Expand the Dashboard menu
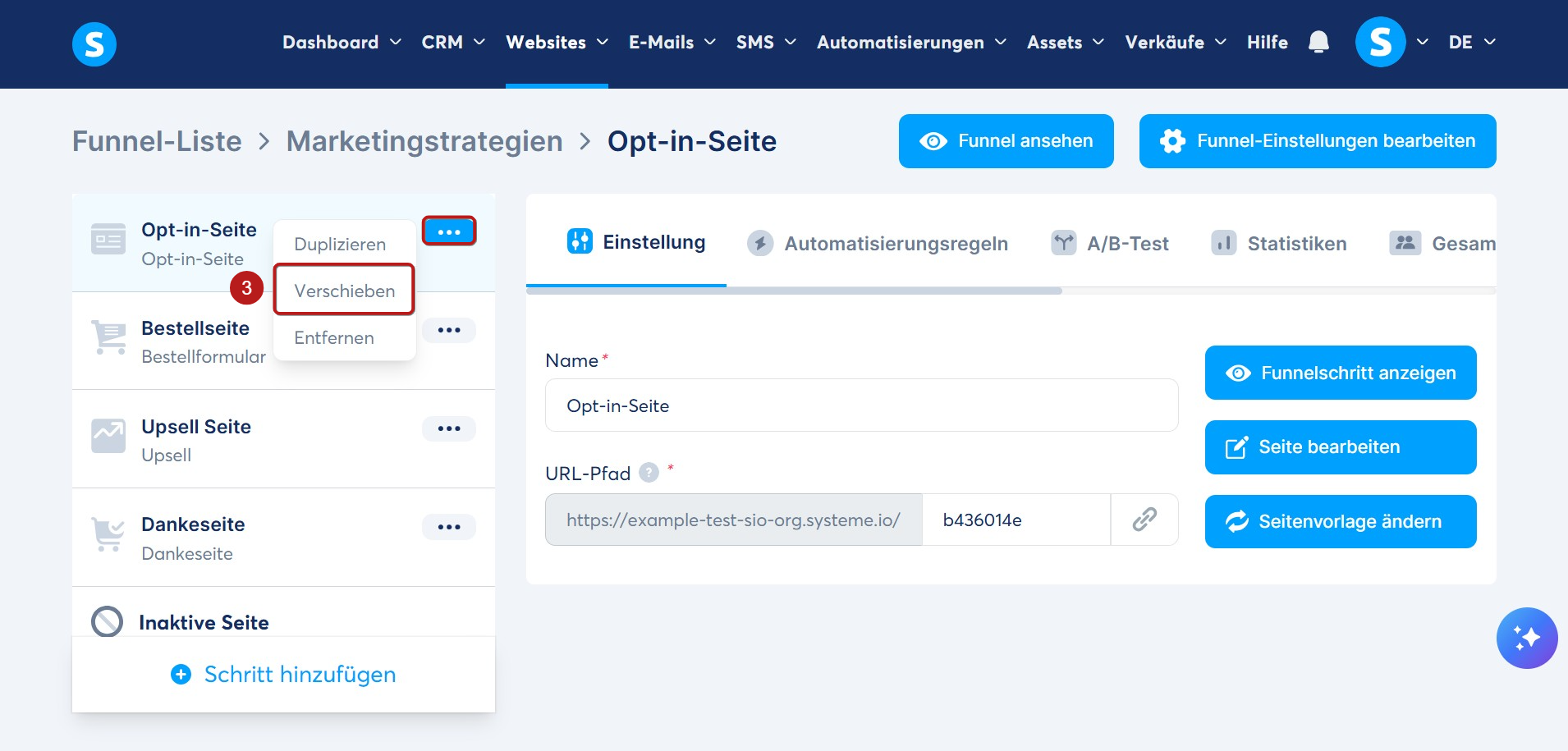This screenshot has height=751, width=1568. click(x=342, y=42)
